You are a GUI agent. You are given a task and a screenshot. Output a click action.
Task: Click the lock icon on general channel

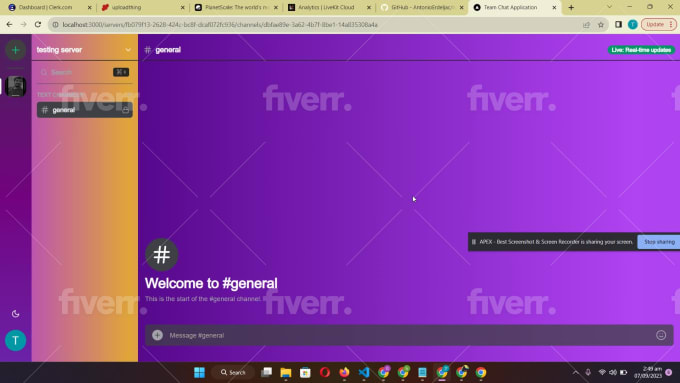(x=125, y=110)
